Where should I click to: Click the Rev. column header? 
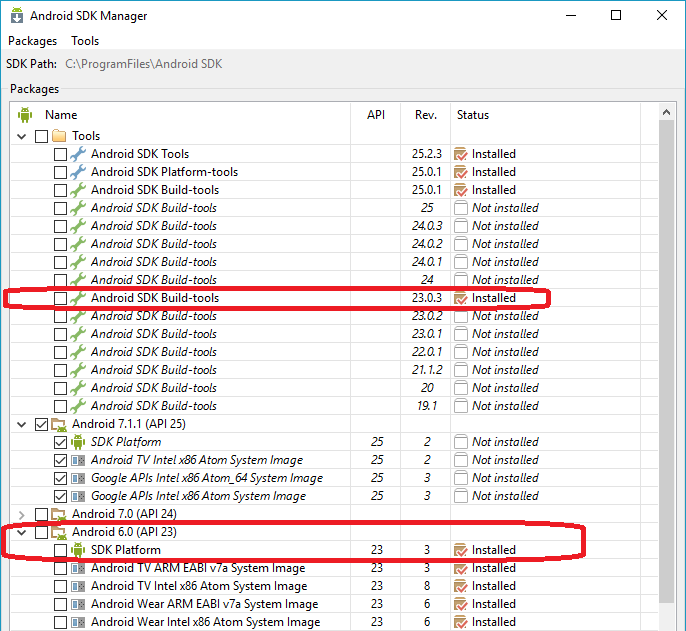click(x=426, y=115)
